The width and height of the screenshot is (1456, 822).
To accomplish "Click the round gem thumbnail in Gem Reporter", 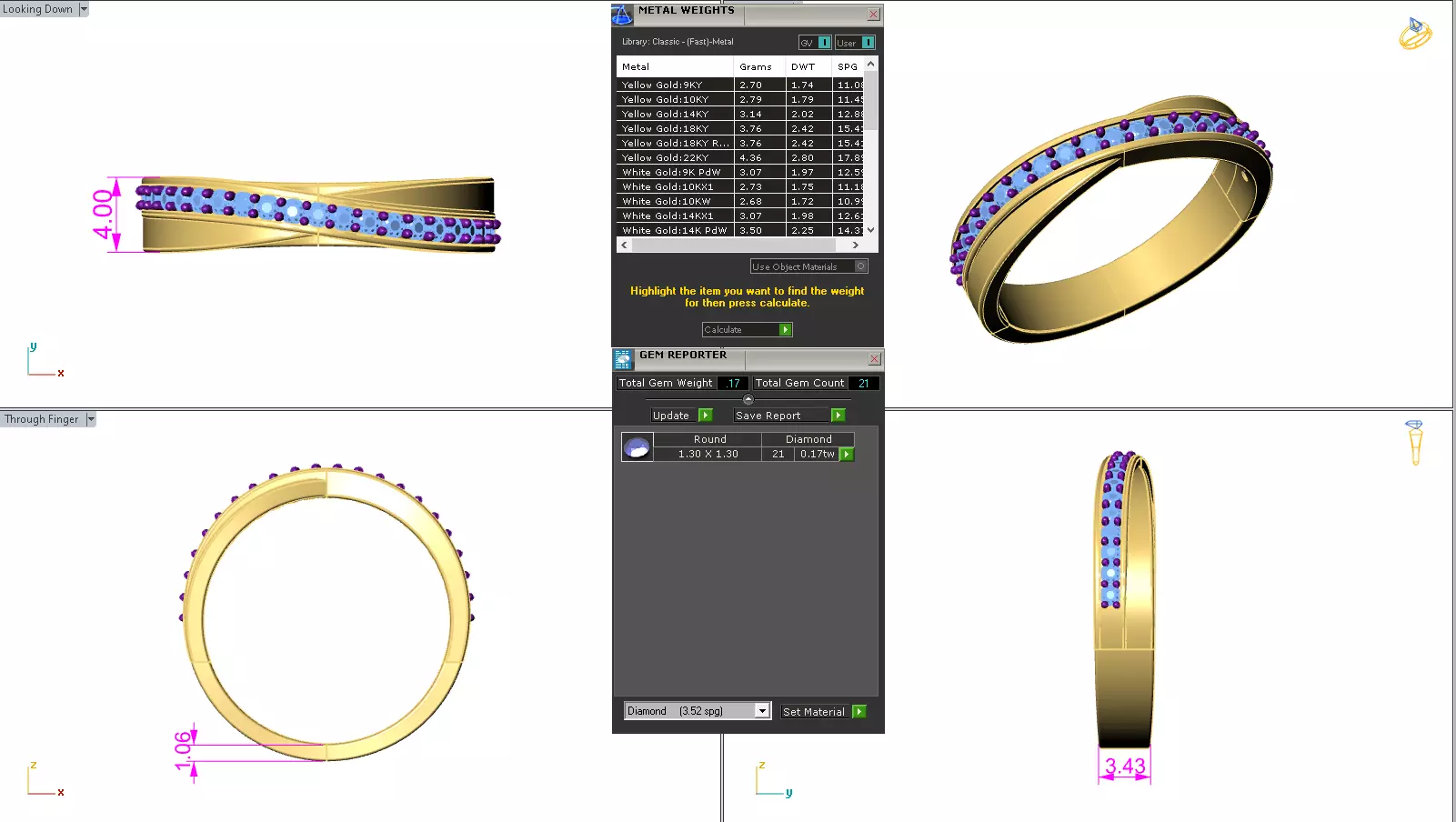I will [637, 446].
